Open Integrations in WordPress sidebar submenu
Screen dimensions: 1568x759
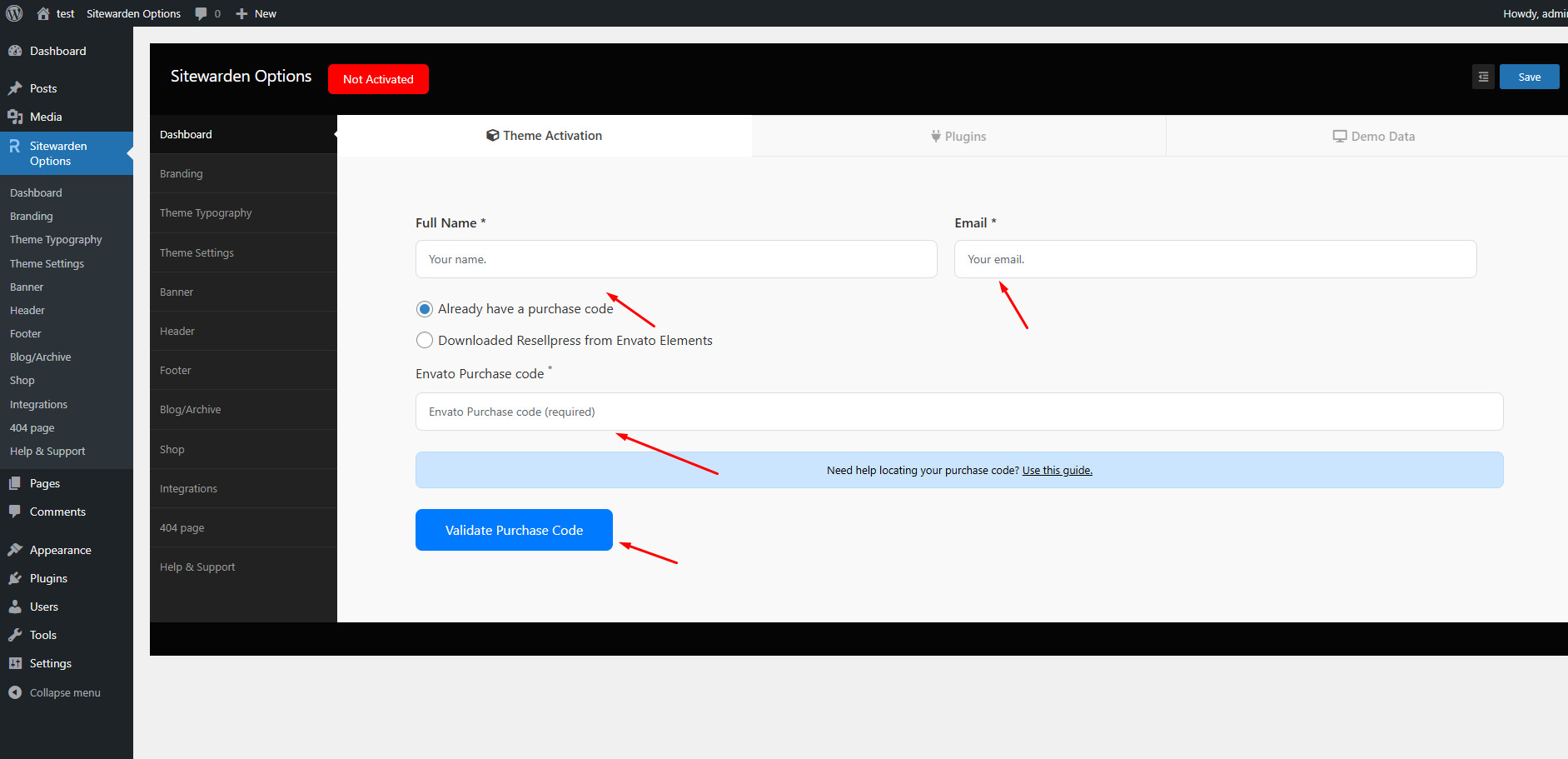[67, 404]
